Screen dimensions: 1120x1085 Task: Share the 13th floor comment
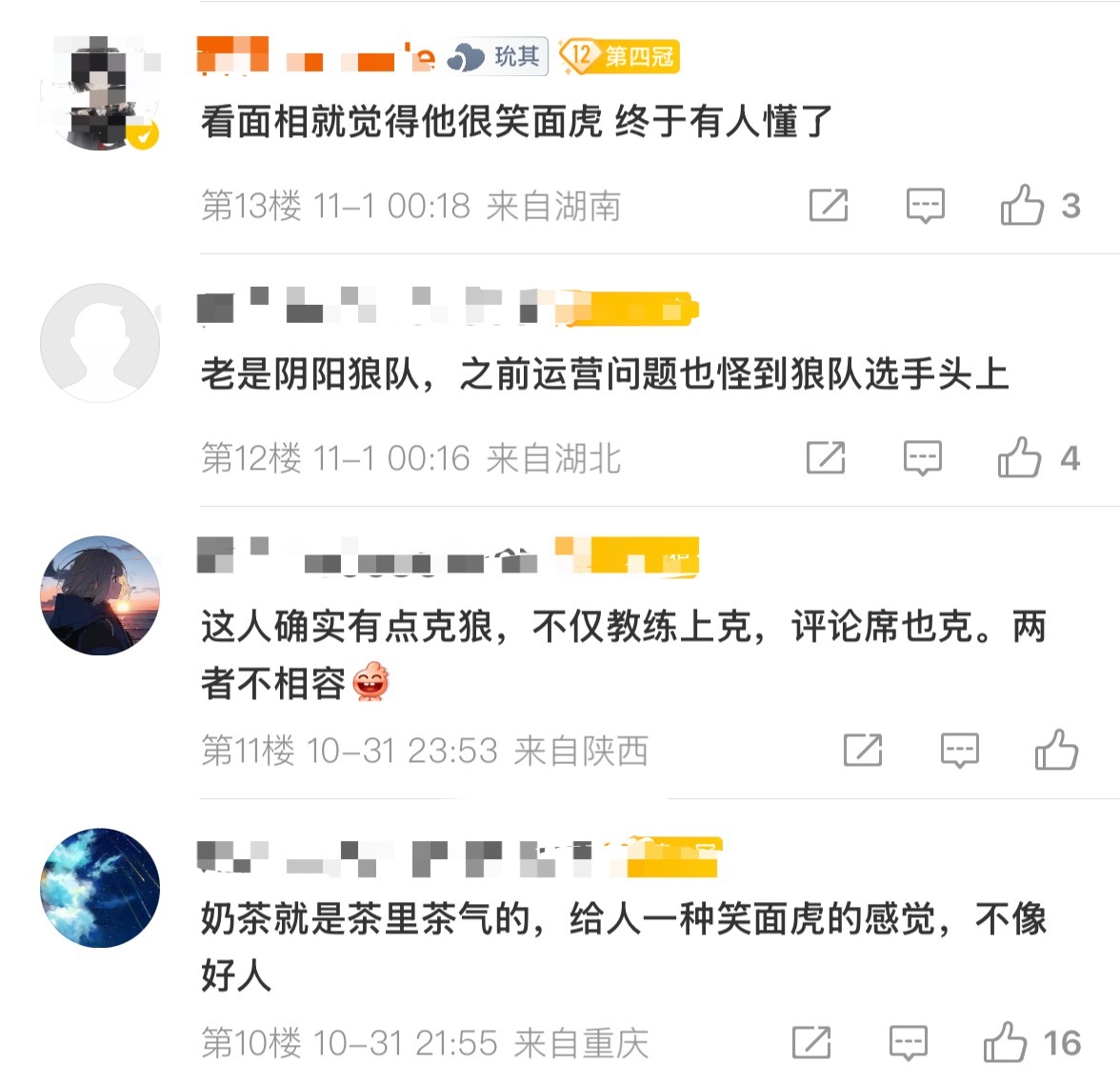click(828, 206)
